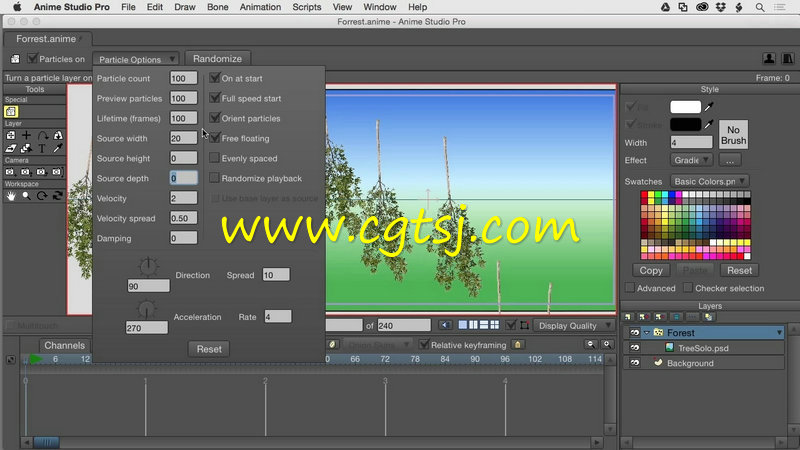Click the fill color eyedropper icon
Image resolution: width=800 pixels, height=450 pixels.
pyautogui.click(x=709, y=107)
